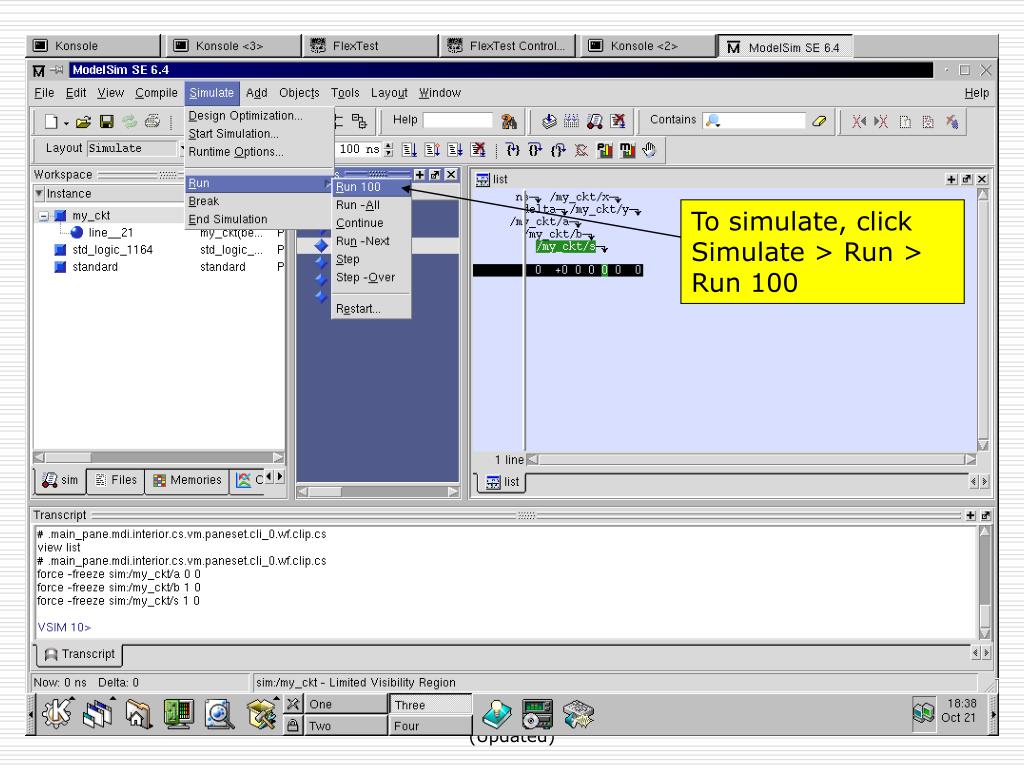1024x768 pixels.
Task: Click the Save floppy disk icon
Action: coord(106,121)
